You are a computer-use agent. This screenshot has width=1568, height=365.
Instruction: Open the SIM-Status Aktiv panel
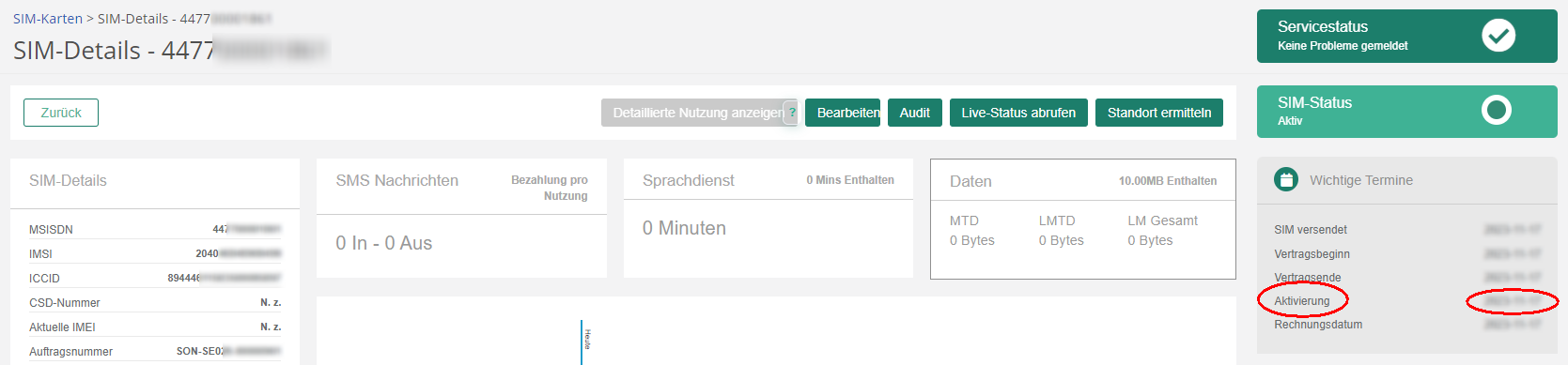(x=1406, y=112)
